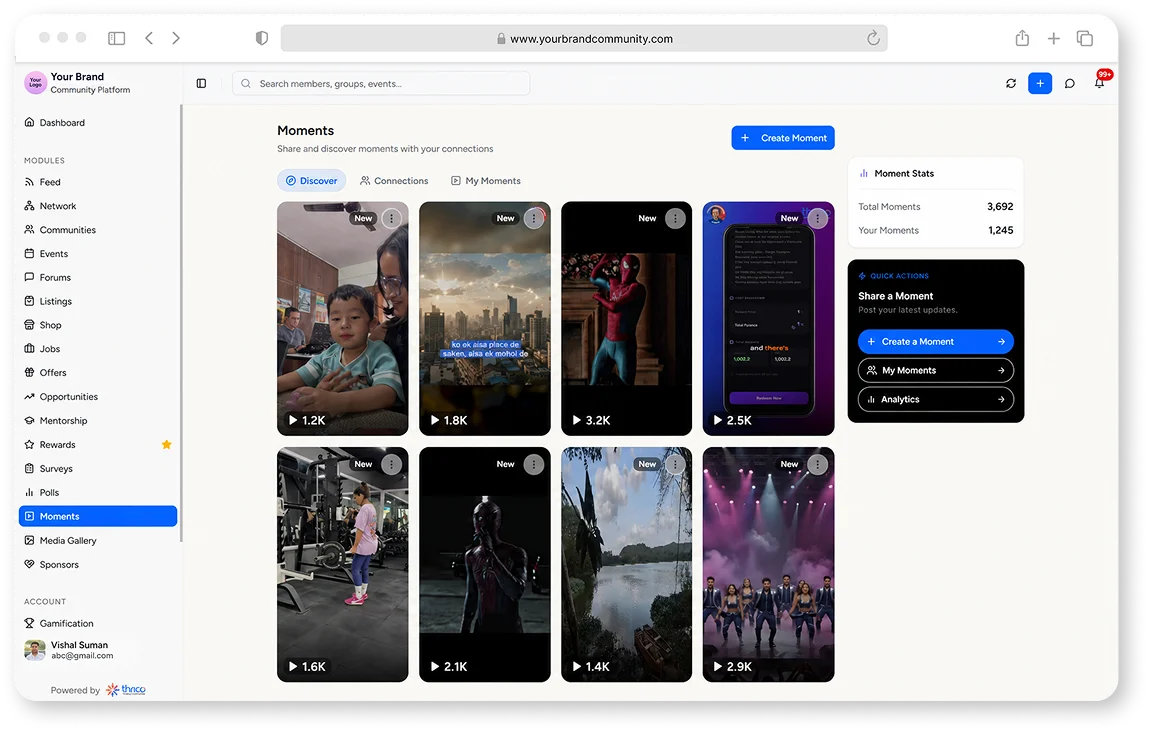Open options menu on 3.2K moment
Image resolution: width=1149 pixels, height=732 pixels.
(676, 218)
